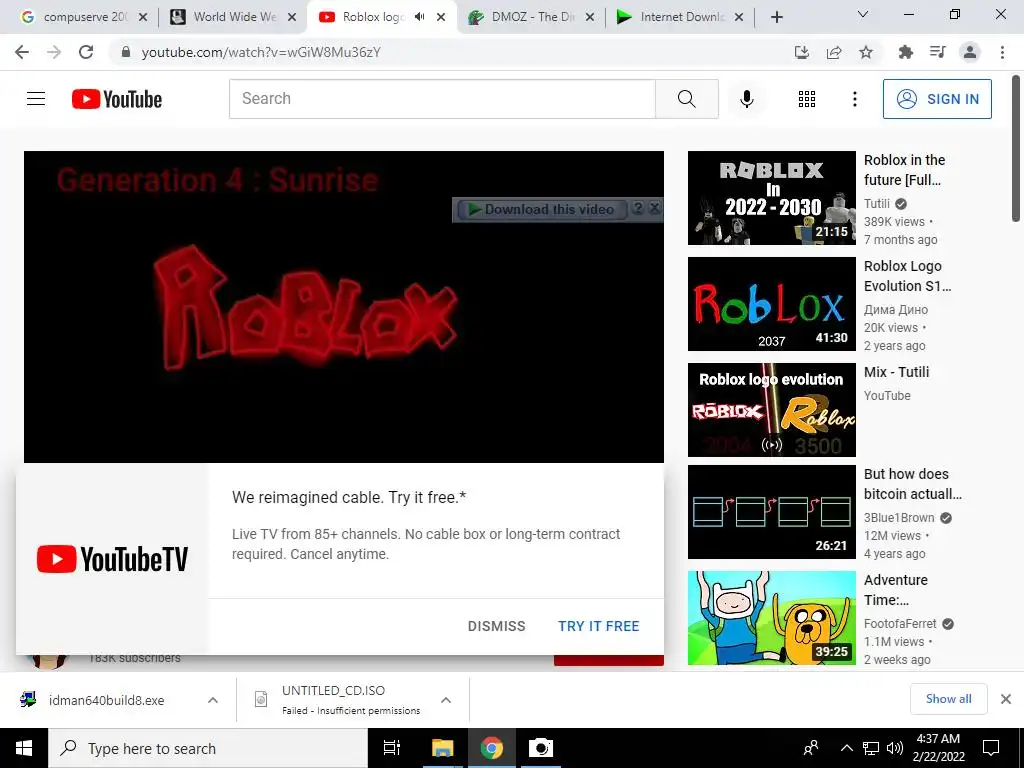Click the Chrome taskbar icon
Image resolution: width=1024 pixels, height=768 pixels.
pos(491,748)
